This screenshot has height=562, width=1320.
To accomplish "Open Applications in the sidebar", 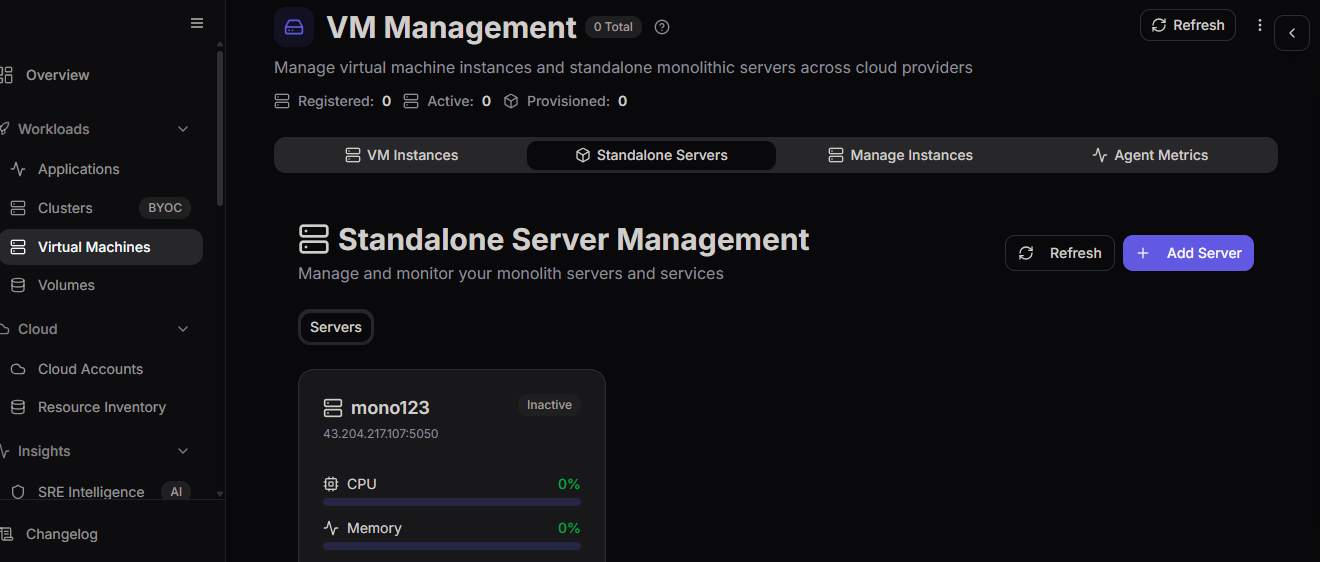I will click(78, 169).
